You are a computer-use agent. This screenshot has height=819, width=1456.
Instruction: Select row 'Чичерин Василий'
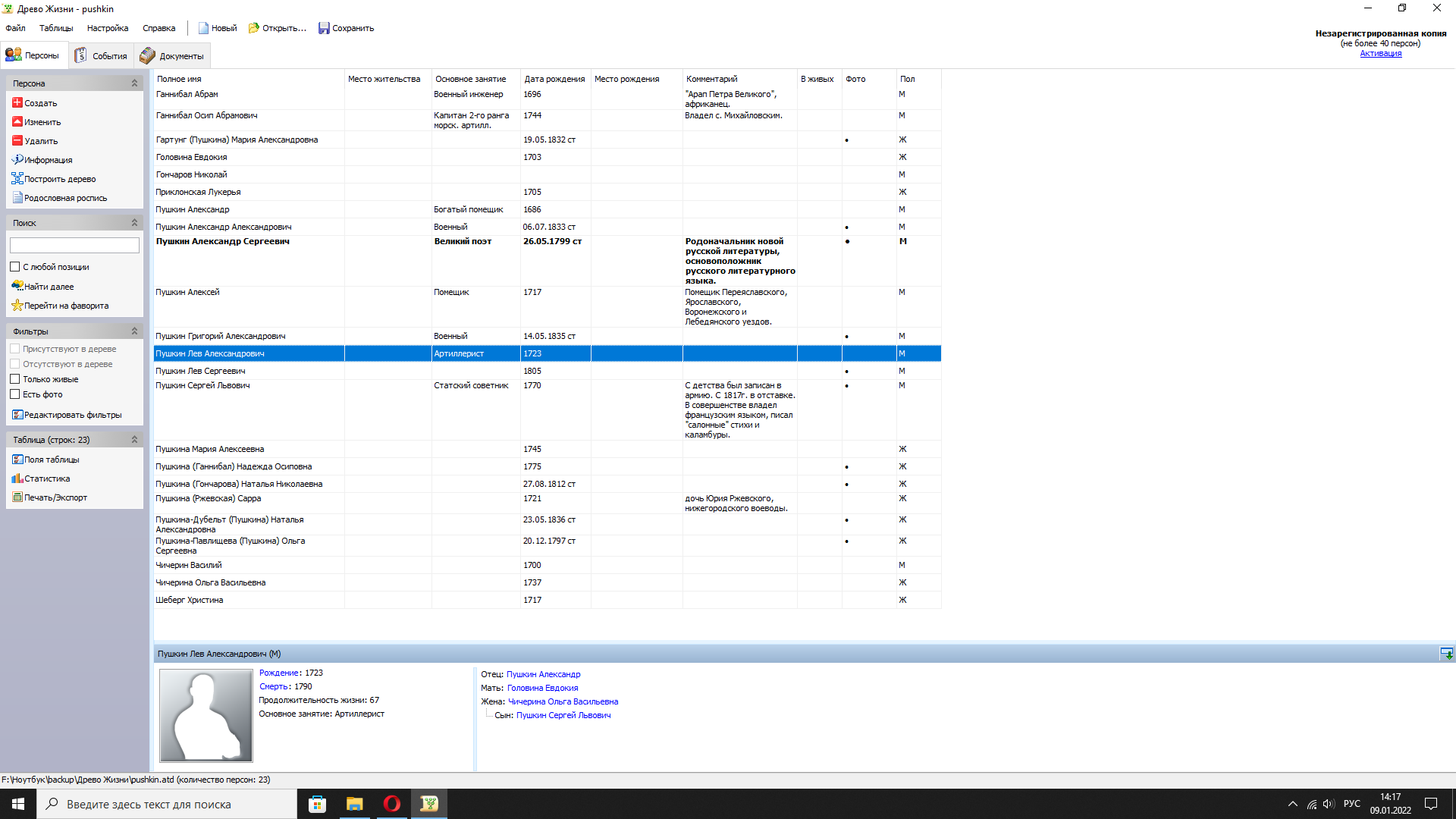(548, 565)
